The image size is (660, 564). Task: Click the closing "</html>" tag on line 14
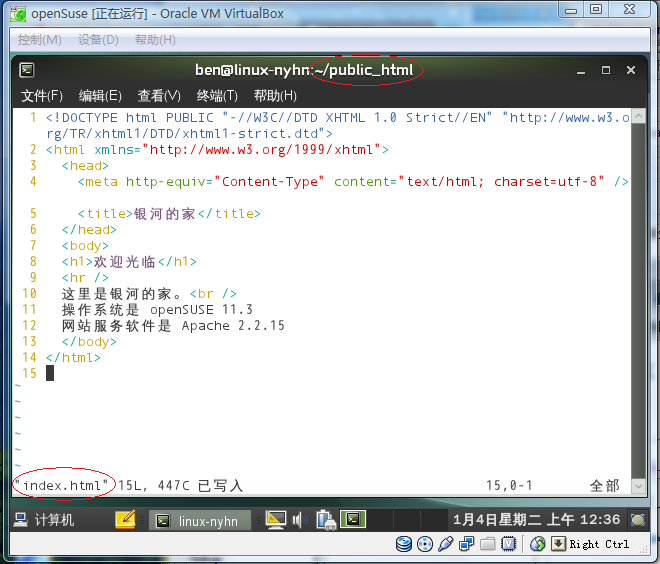73,358
